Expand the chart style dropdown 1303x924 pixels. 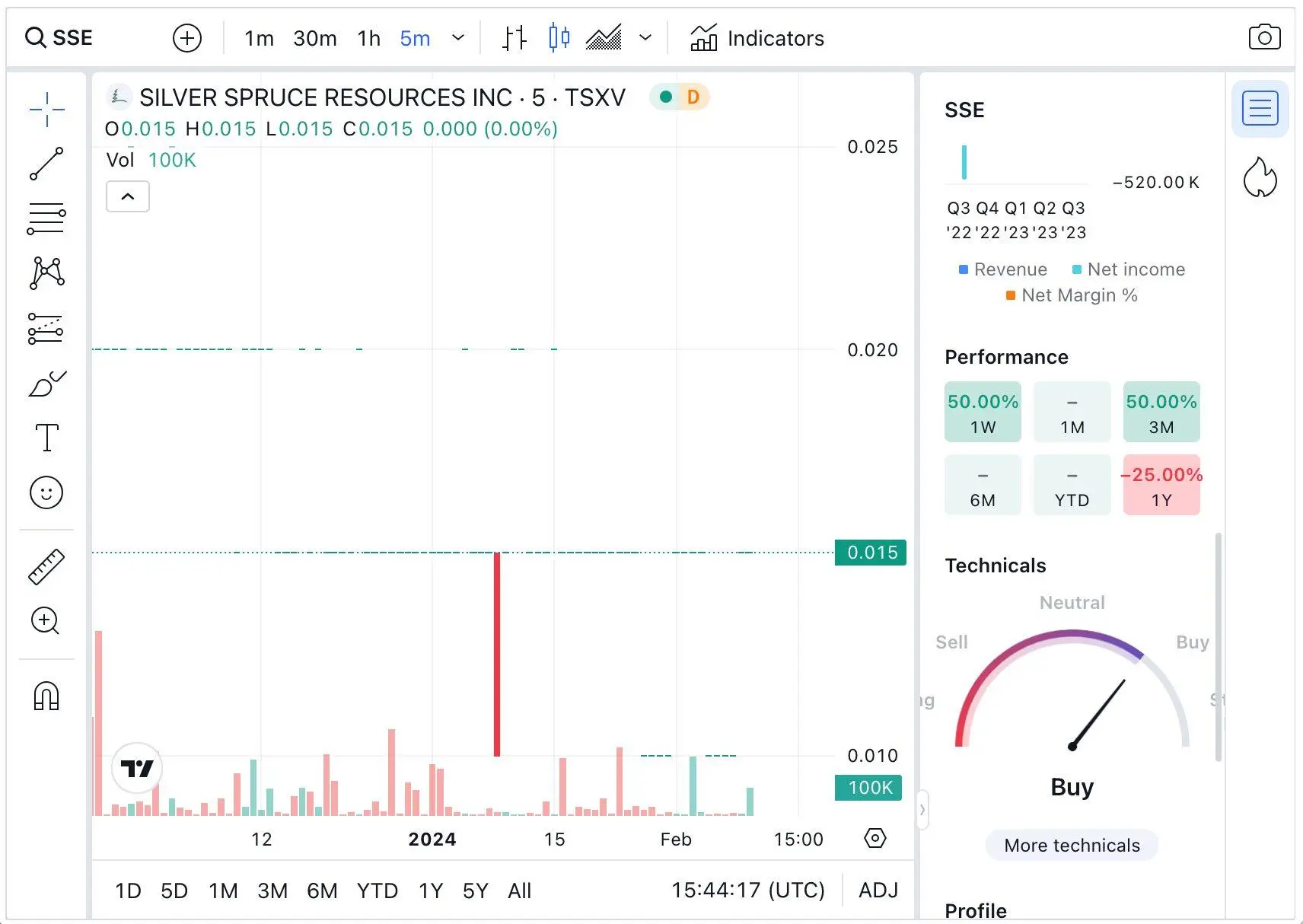point(645,37)
